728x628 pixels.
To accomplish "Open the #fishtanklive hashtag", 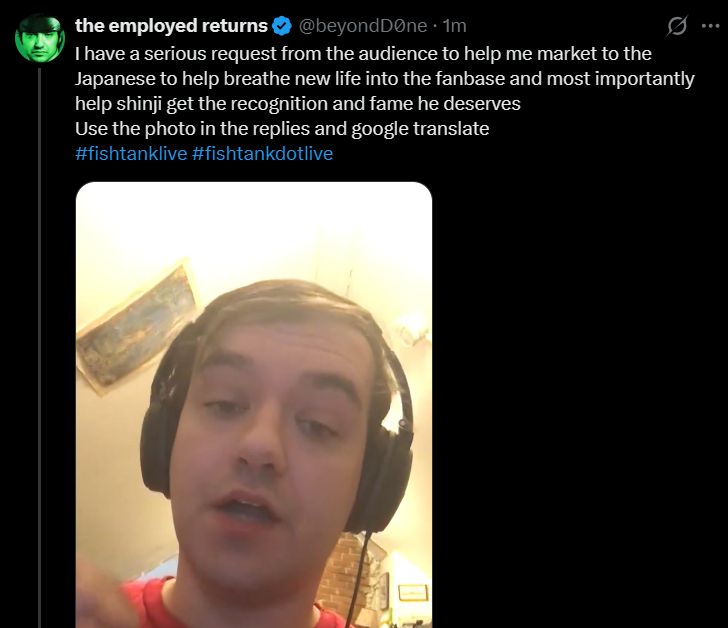I will coord(131,154).
